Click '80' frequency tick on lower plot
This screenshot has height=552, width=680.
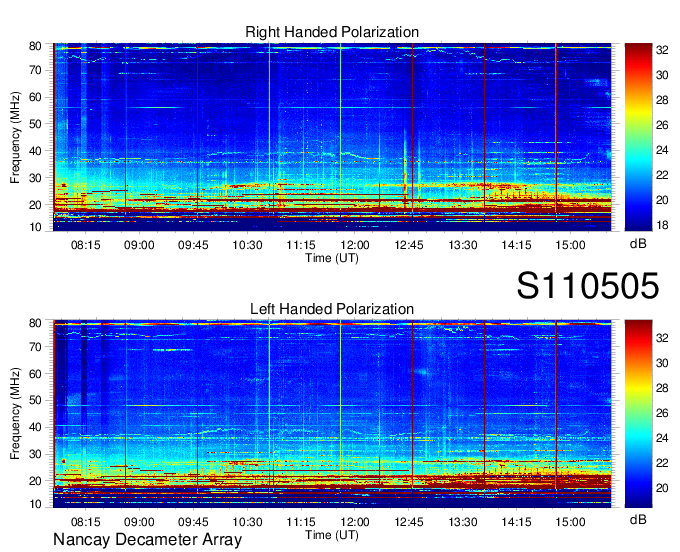[35, 323]
